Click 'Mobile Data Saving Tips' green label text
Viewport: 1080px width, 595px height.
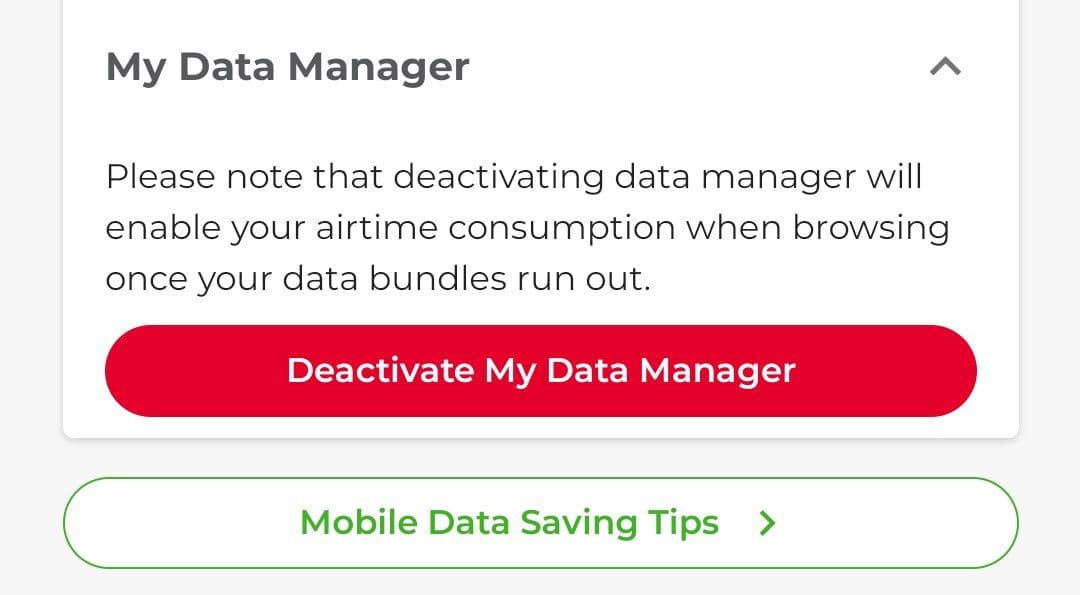click(510, 523)
